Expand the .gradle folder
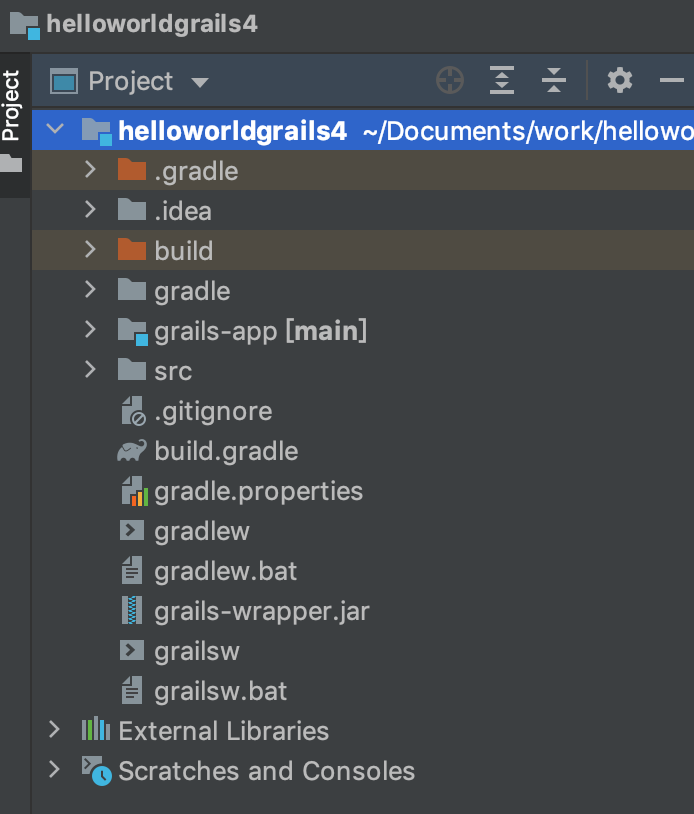Screen dimensions: 694x814 [x=90, y=169]
